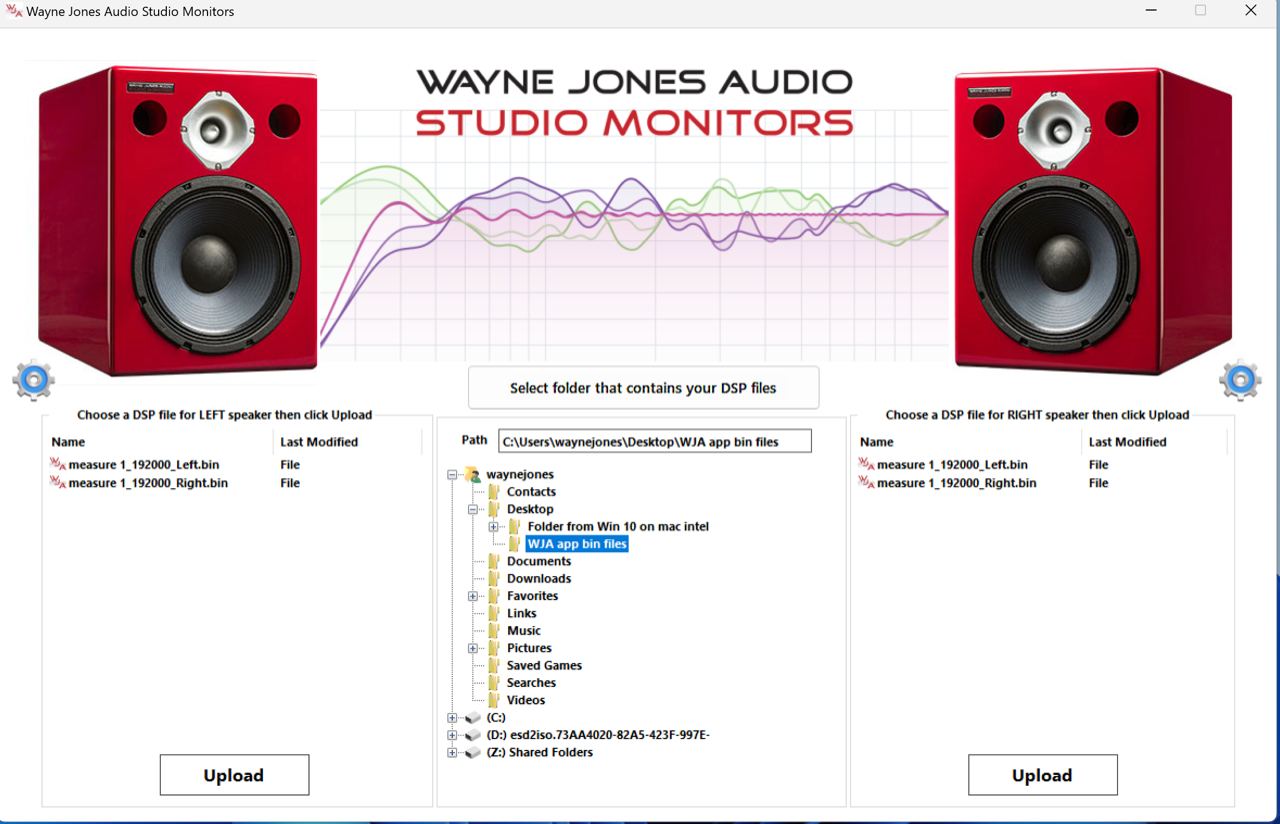Click the WJA app bin files folder icon
Screen dimensions: 1280x824
pos(515,544)
